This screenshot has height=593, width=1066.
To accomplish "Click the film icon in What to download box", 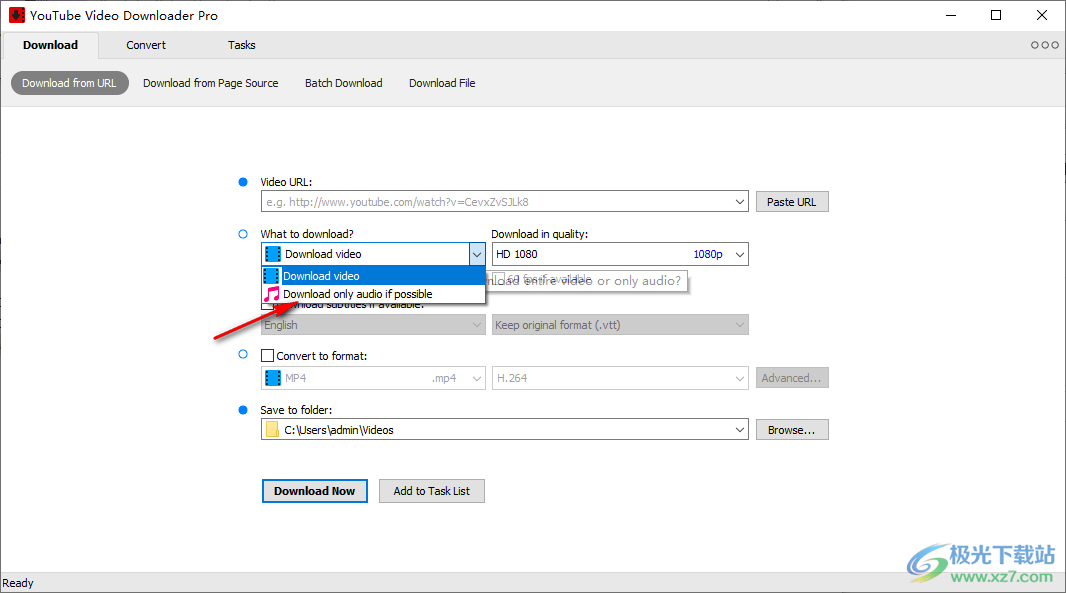I will 273,254.
